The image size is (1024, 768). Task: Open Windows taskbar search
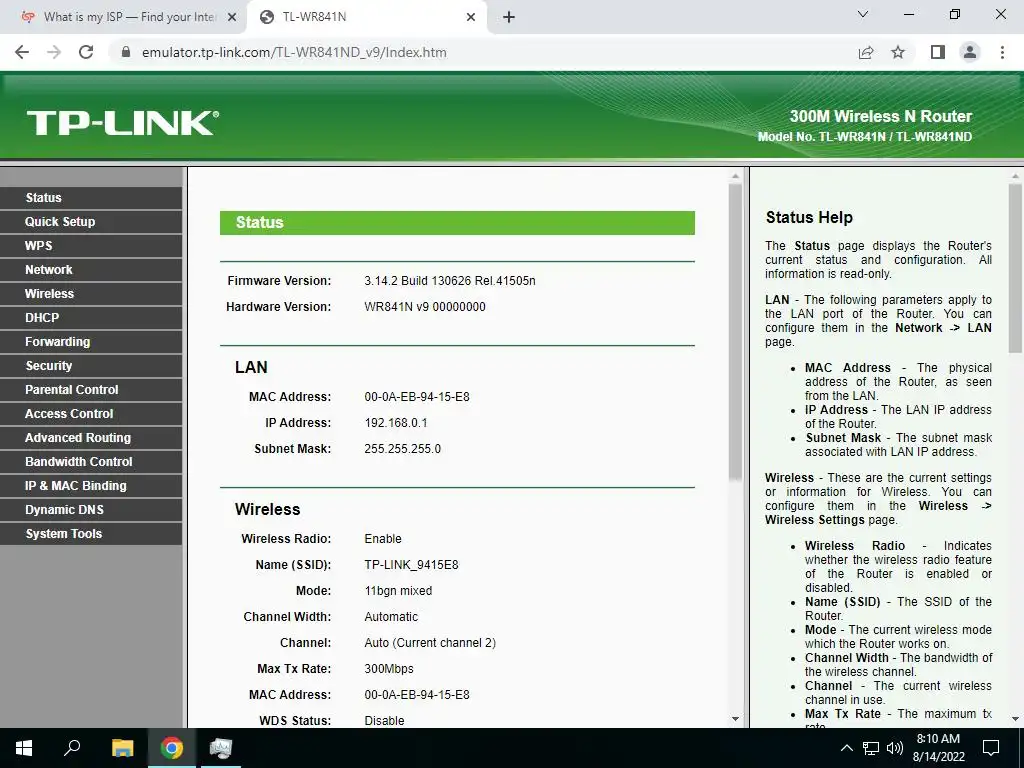(x=72, y=748)
